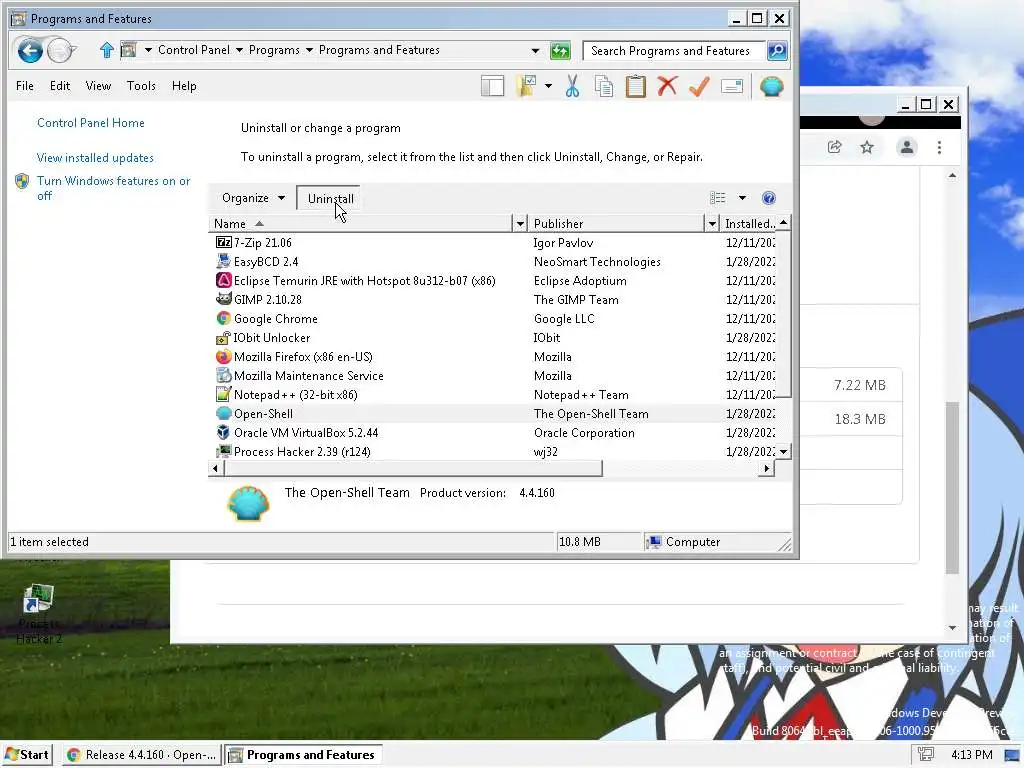Click the Paste clipboard toolbar icon
The width and height of the screenshot is (1024, 768).
click(635, 86)
